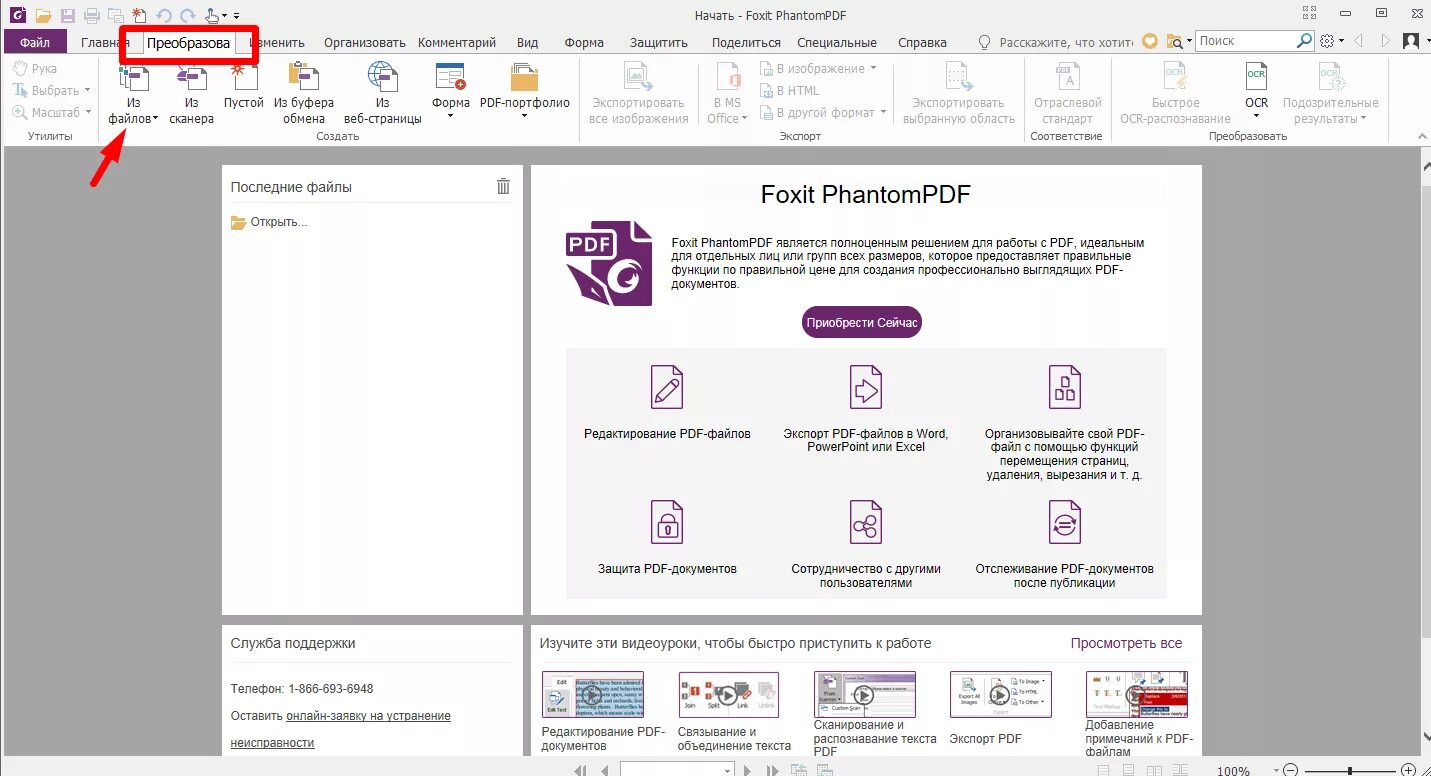Zoom in with the plus button
Viewport: 1431px width, 776px height.
point(1408,770)
